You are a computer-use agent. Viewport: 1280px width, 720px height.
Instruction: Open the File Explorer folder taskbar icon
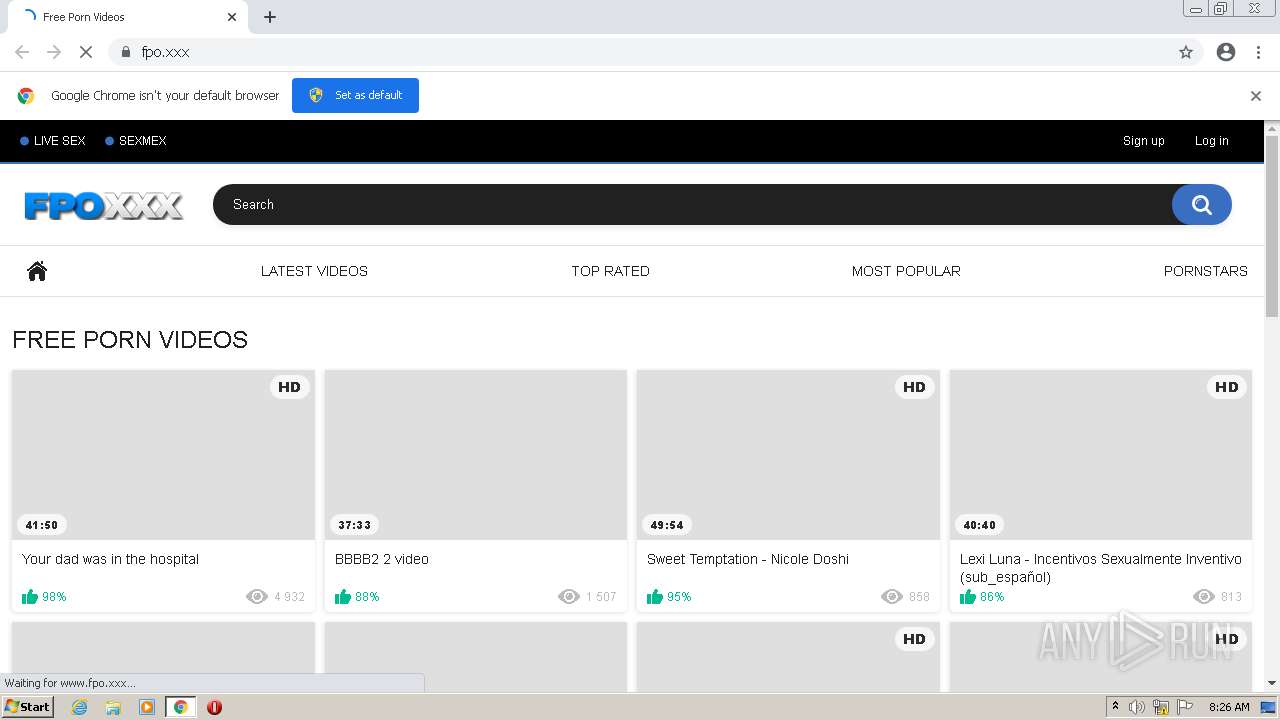[113, 707]
